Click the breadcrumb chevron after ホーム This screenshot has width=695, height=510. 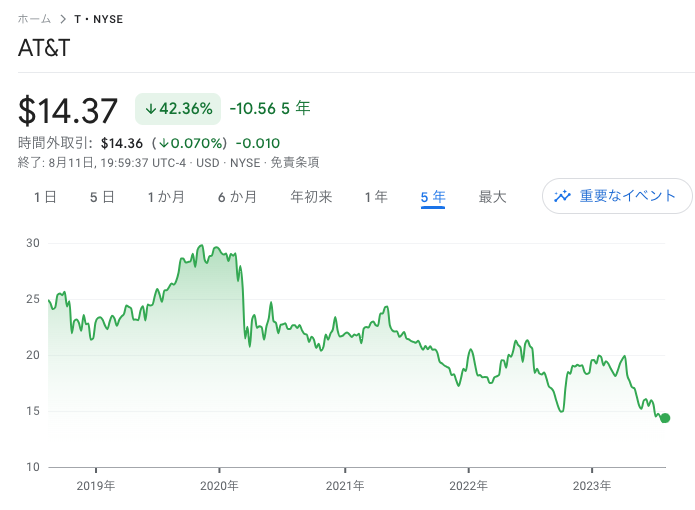tap(63, 19)
